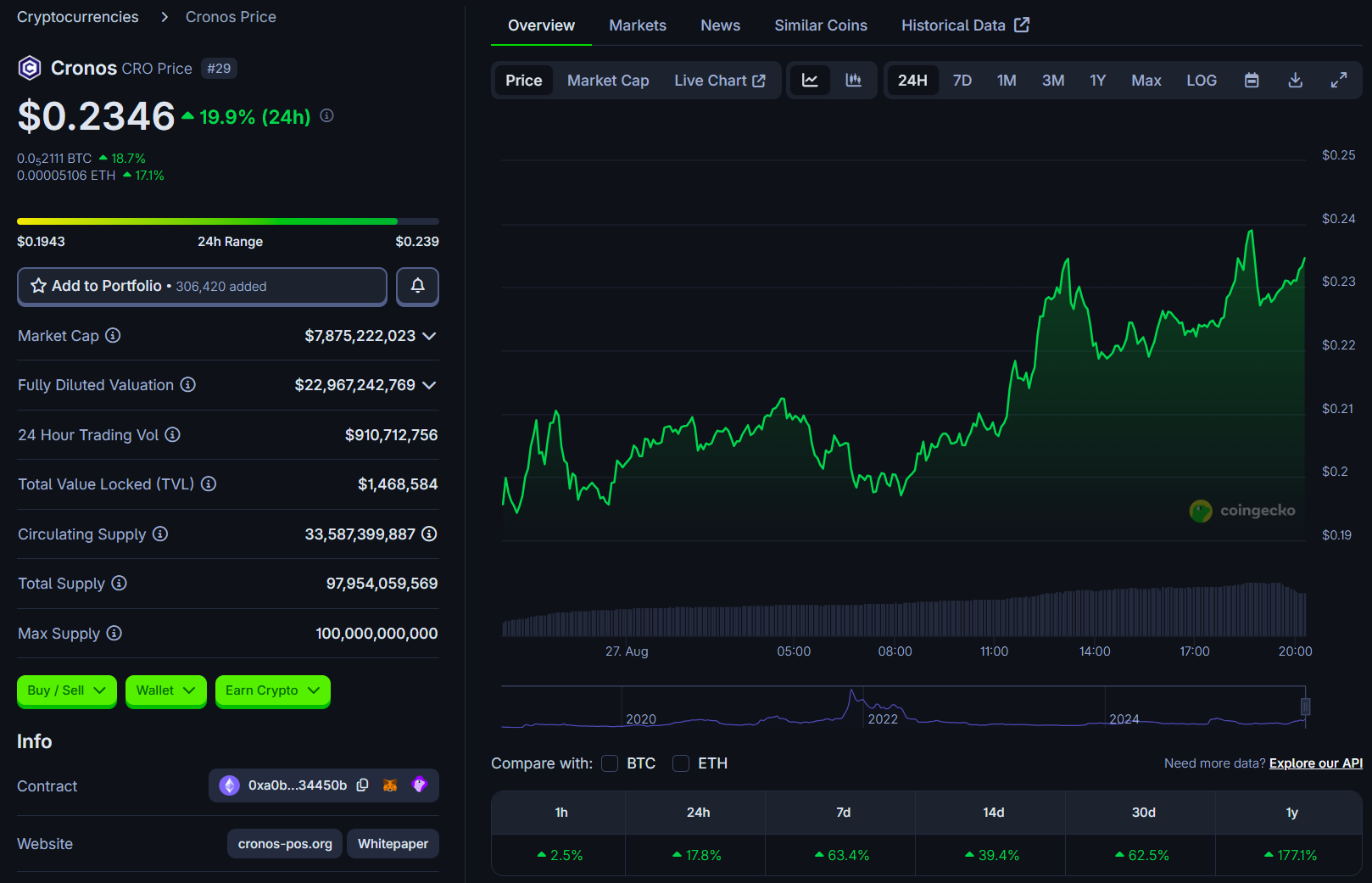Copy the contract address
The width and height of the screenshot is (1372, 883).
(x=363, y=785)
